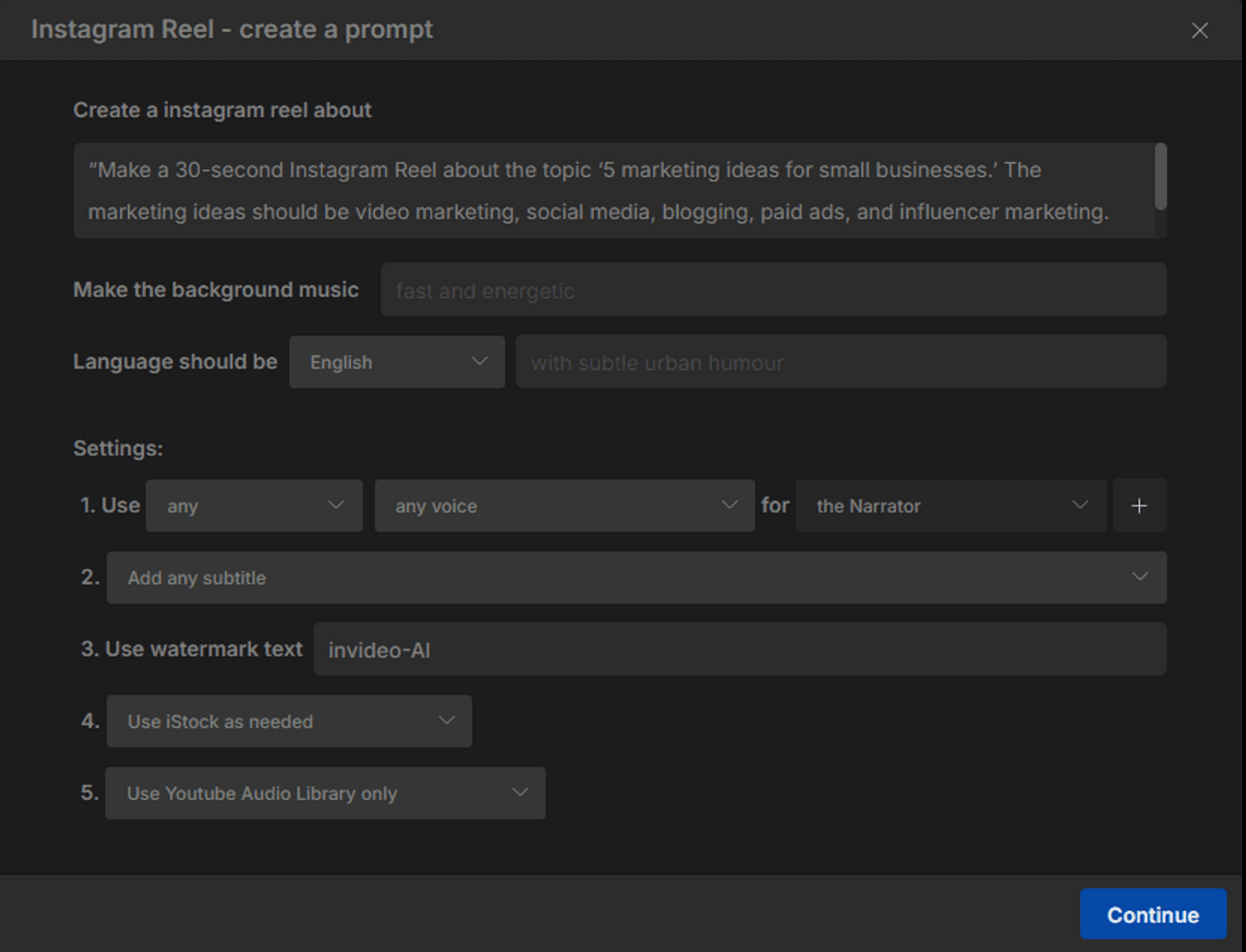Click the chevron on the Narrator dropdown
This screenshot has height=952, width=1246.
point(1080,505)
